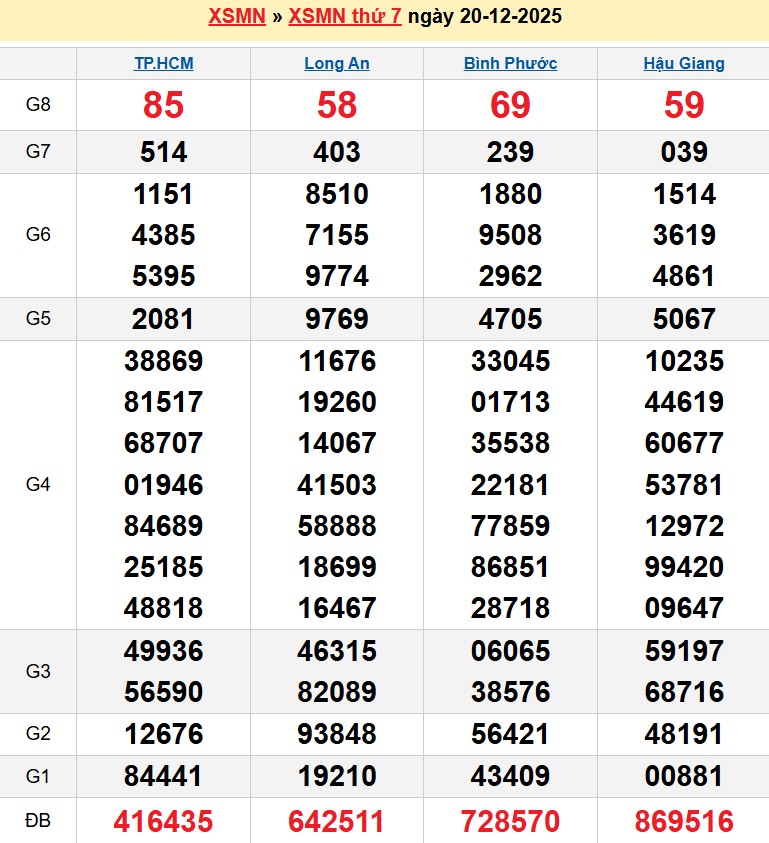This screenshot has height=843, width=769.
Task: Select the ĐB row label
Action: [x=38, y=821]
